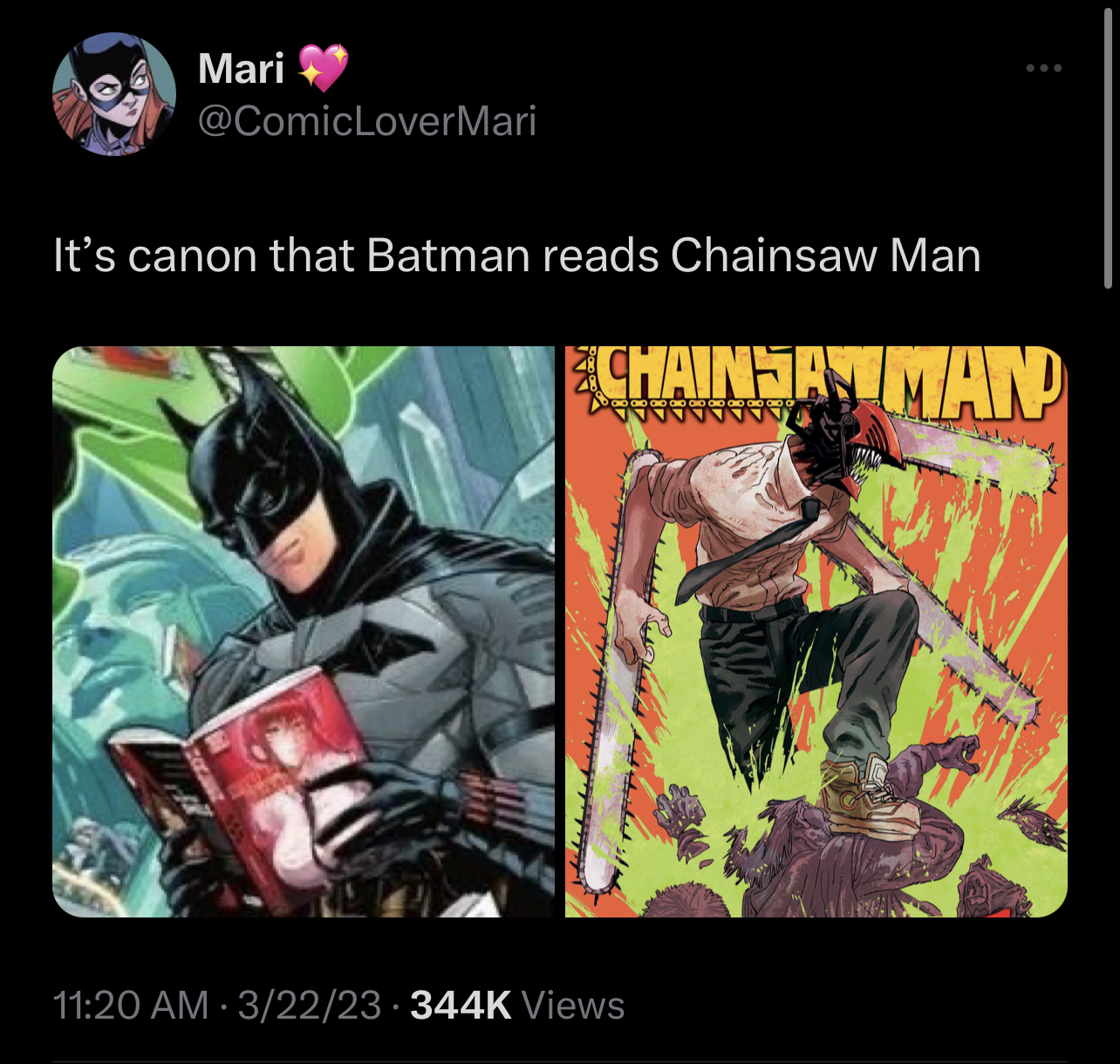Click the 3/22/23 post date
Screen dimensions: 1120x1064
pyautogui.click(x=310, y=1005)
